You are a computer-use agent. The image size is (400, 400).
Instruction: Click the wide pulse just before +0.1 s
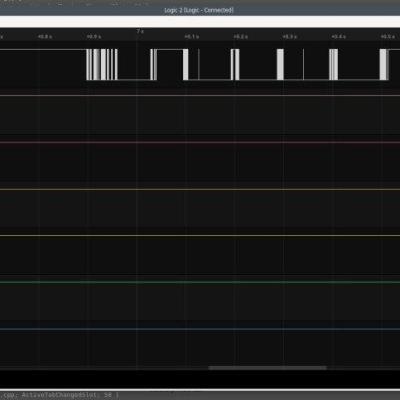186,64
